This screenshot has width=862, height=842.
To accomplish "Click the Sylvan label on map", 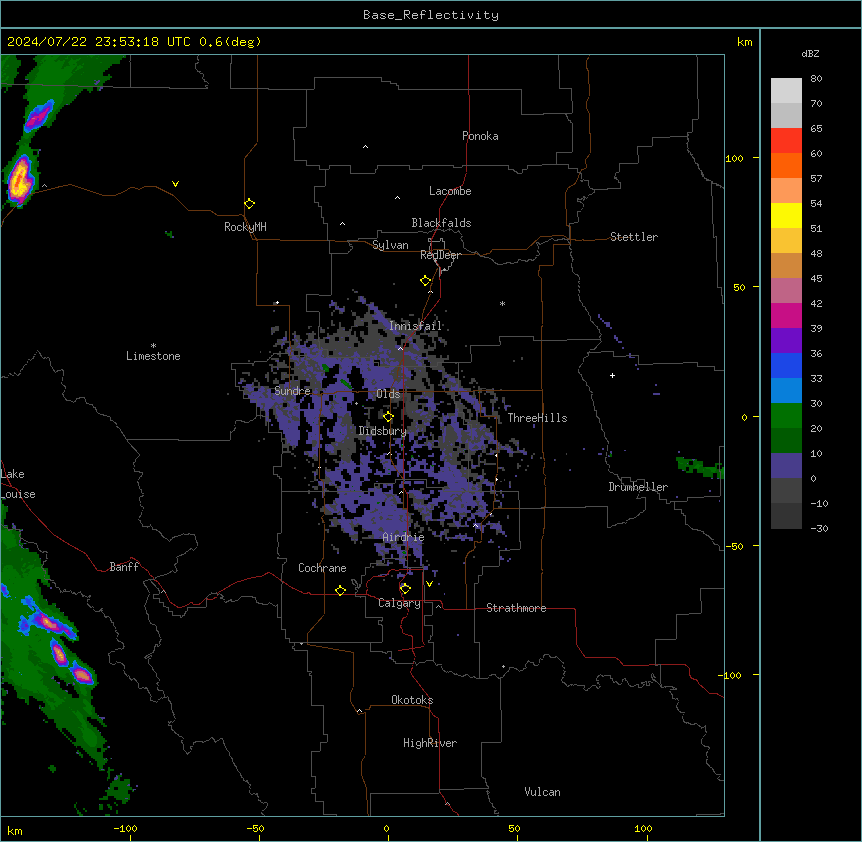I will coord(390,245).
